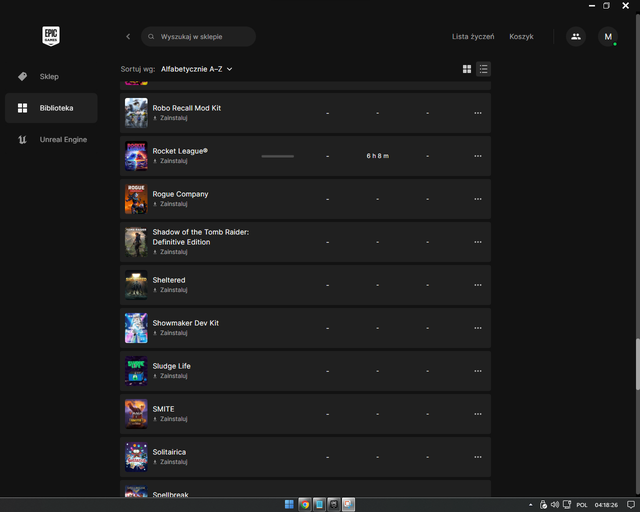Open options for Sheltered

[478, 285]
